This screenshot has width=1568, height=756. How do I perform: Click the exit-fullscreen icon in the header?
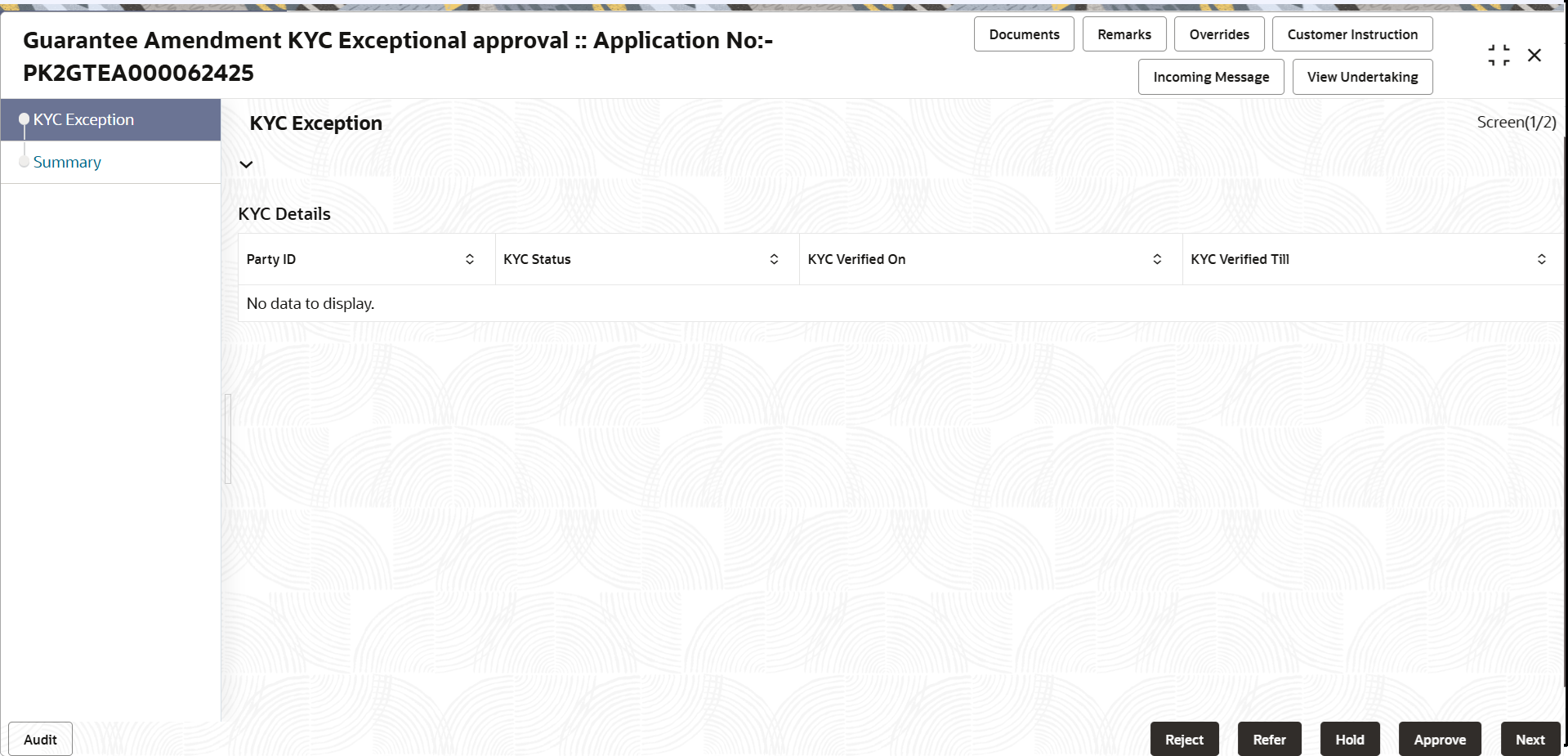click(x=1498, y=55)
